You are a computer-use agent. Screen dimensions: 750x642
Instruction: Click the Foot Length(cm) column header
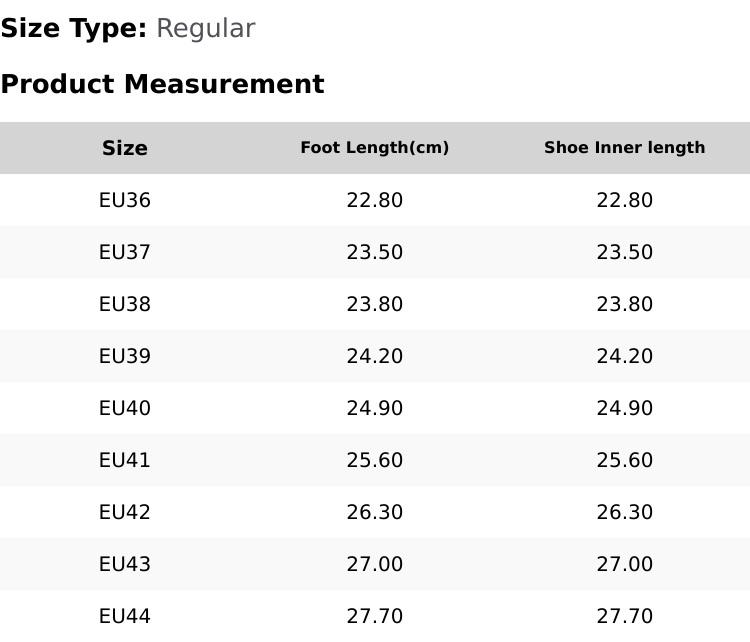click(375, 148)
